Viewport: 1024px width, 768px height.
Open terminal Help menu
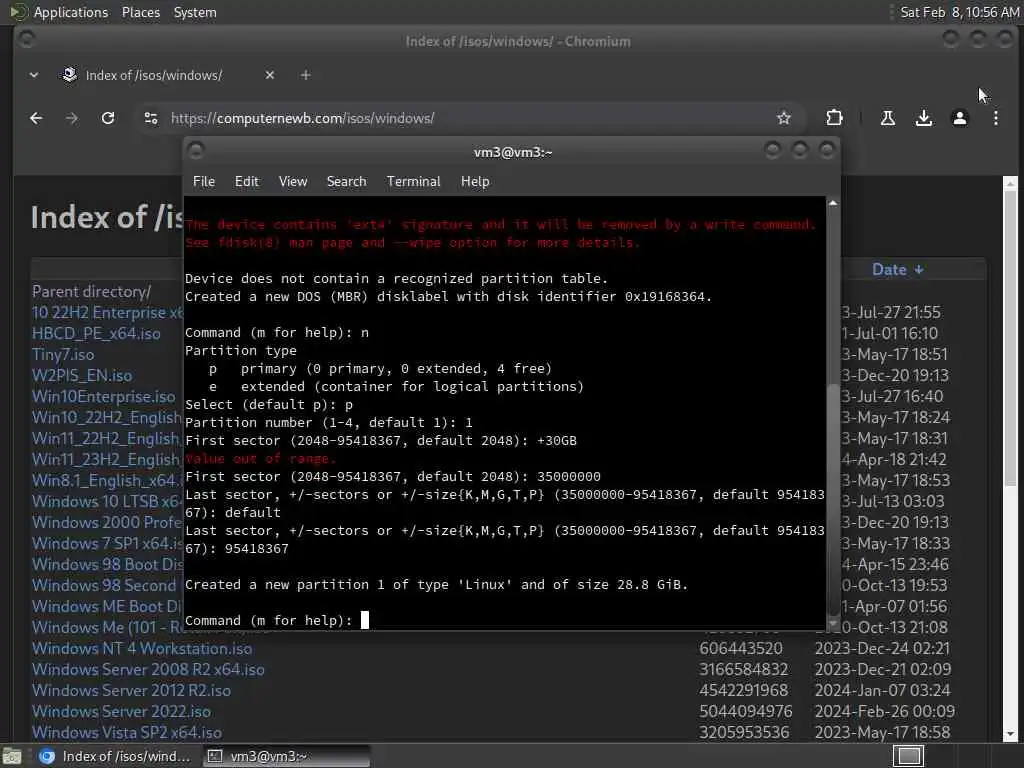pyautogui.click(x=475, y=182)
